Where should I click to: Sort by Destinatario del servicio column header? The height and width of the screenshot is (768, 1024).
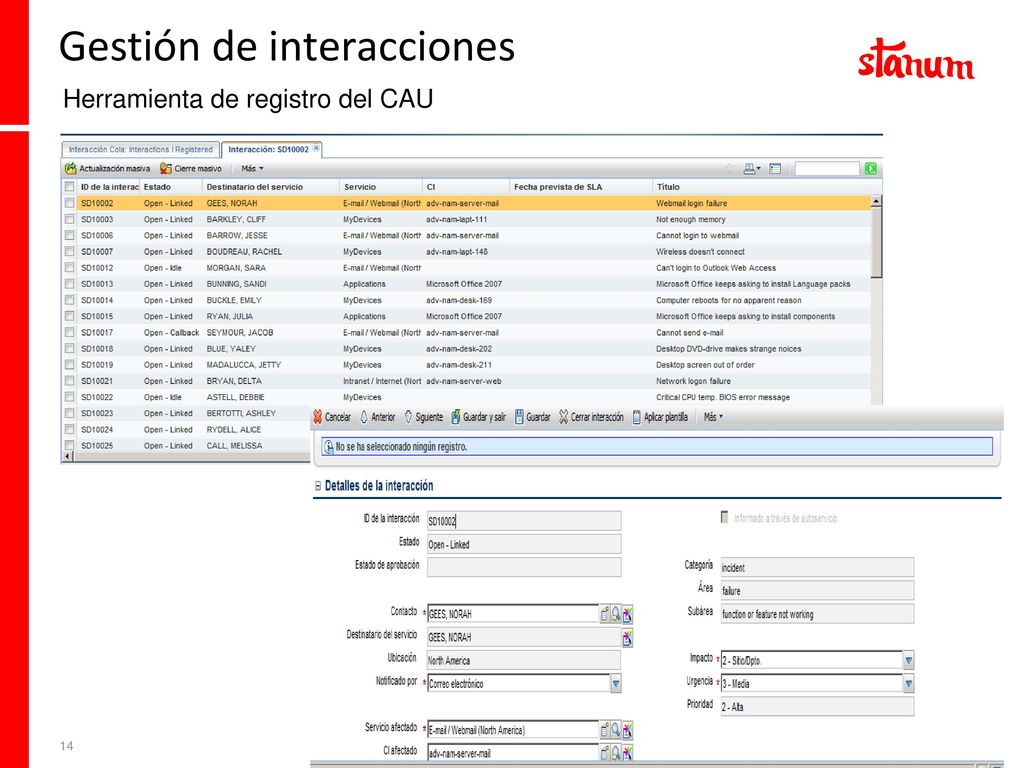tap(255, 187)
